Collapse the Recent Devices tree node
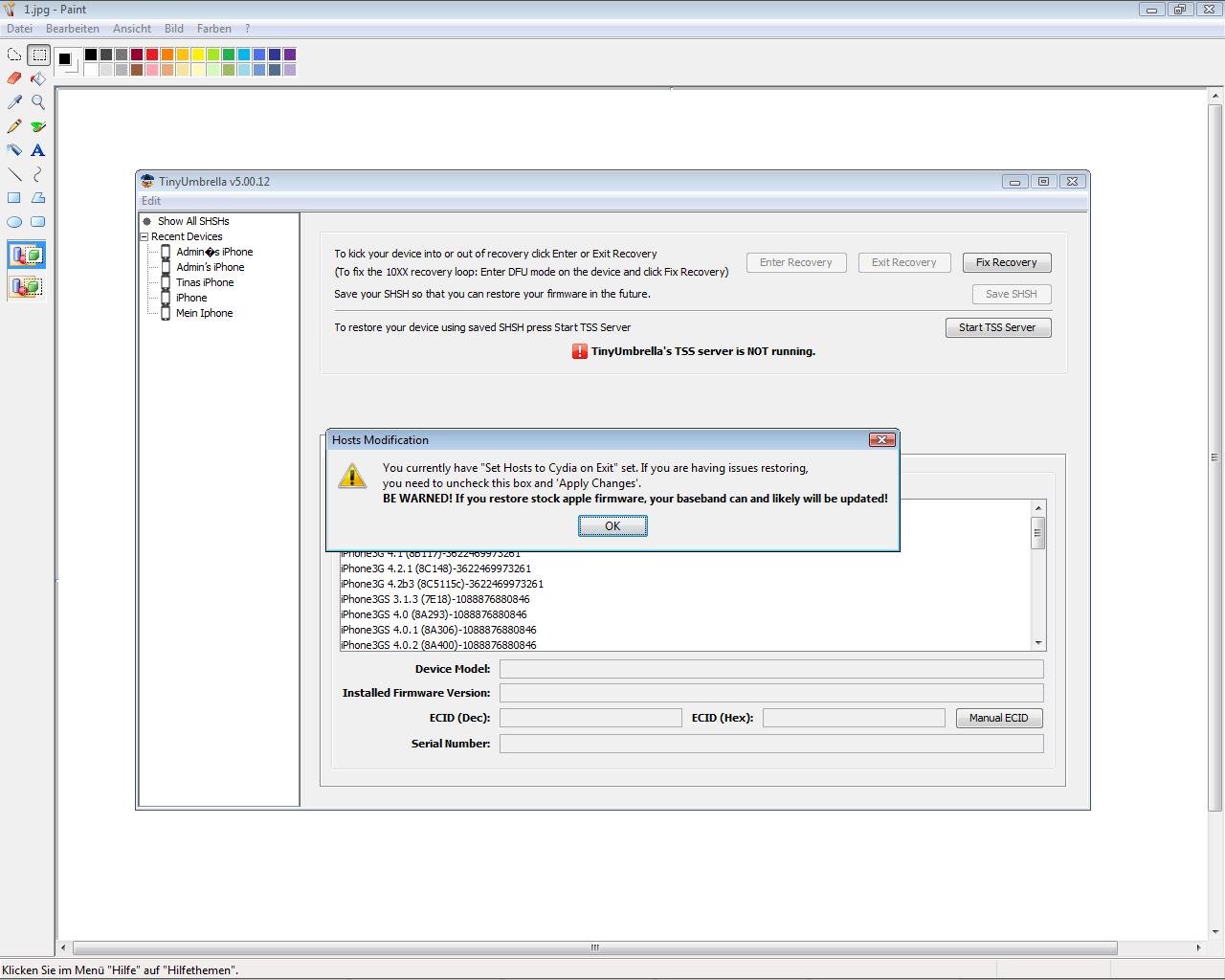 pos(145,236)
